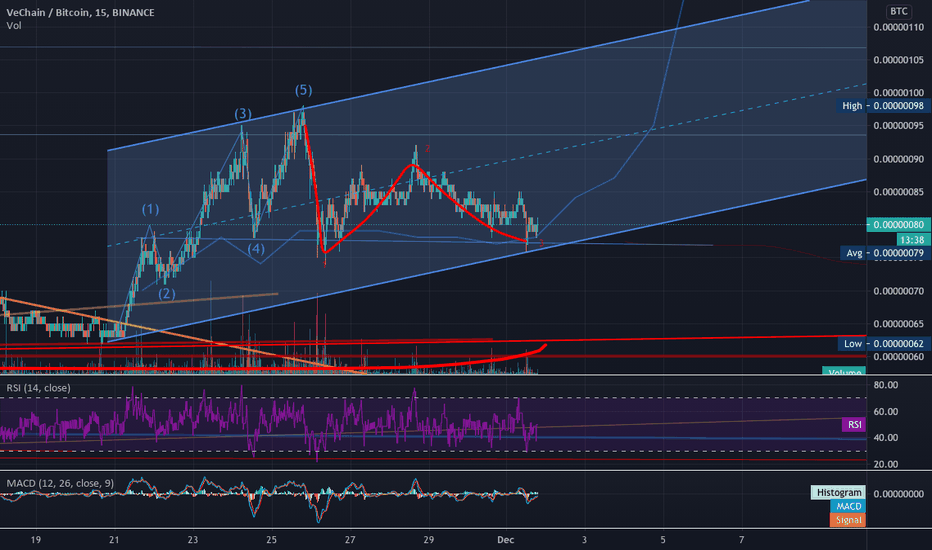Select the Elliott wave label (4)
932x550 pixels.
click(x=256, y=249)
